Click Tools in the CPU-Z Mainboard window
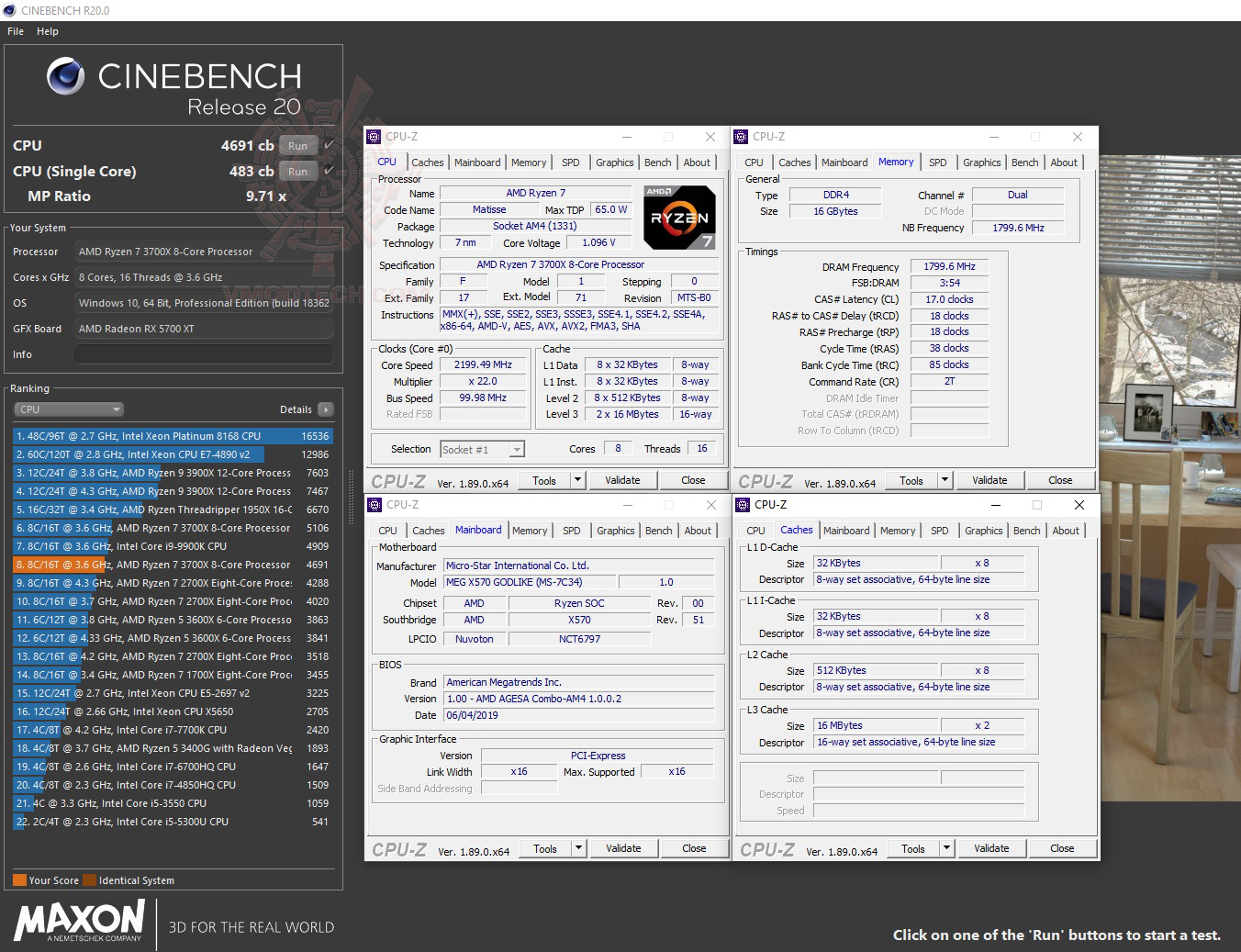The height and width of the screenshot is (952, 1241). click(545, 848)
